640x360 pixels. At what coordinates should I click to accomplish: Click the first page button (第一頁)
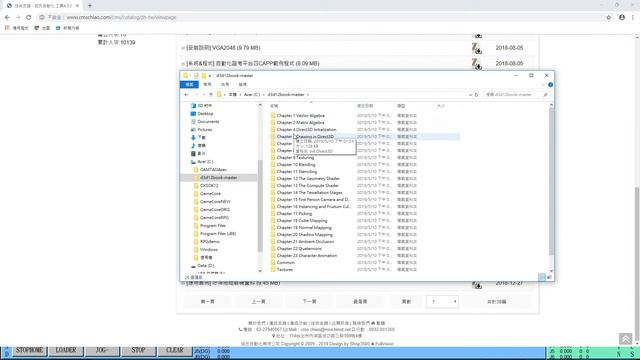click(x=207, y=302)
